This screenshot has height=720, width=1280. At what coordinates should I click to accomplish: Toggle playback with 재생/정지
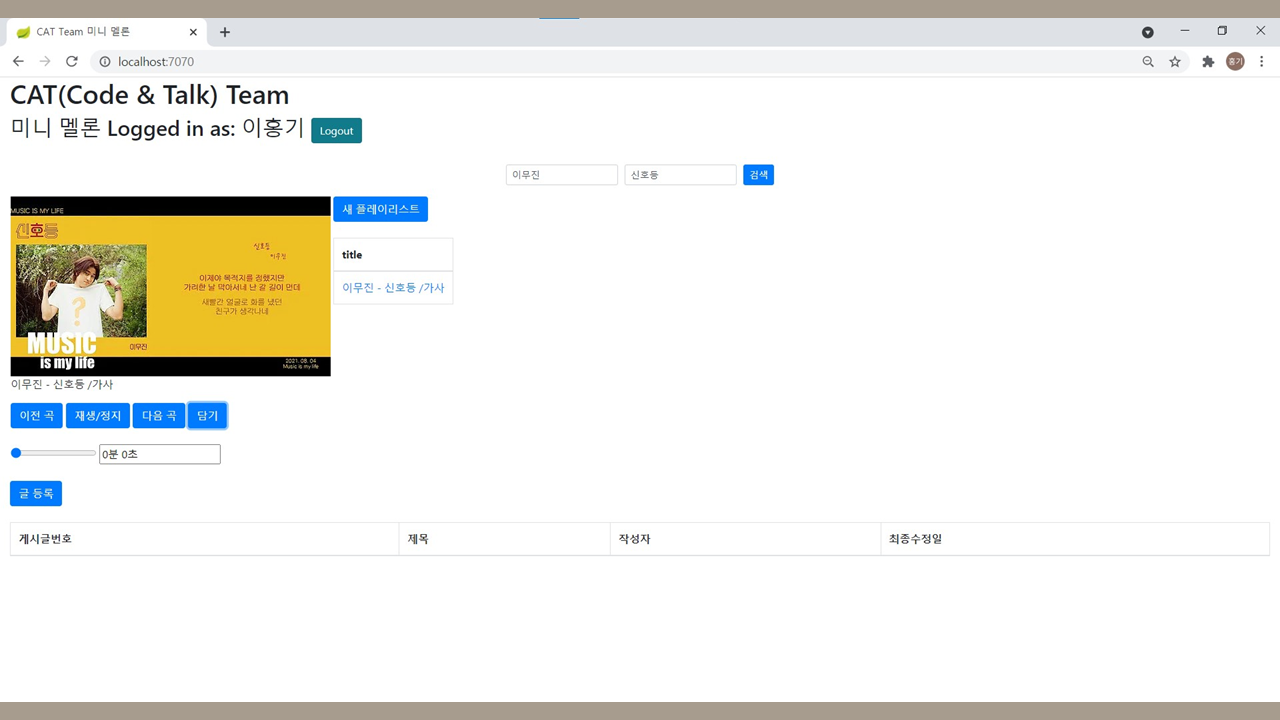(98, 415)
